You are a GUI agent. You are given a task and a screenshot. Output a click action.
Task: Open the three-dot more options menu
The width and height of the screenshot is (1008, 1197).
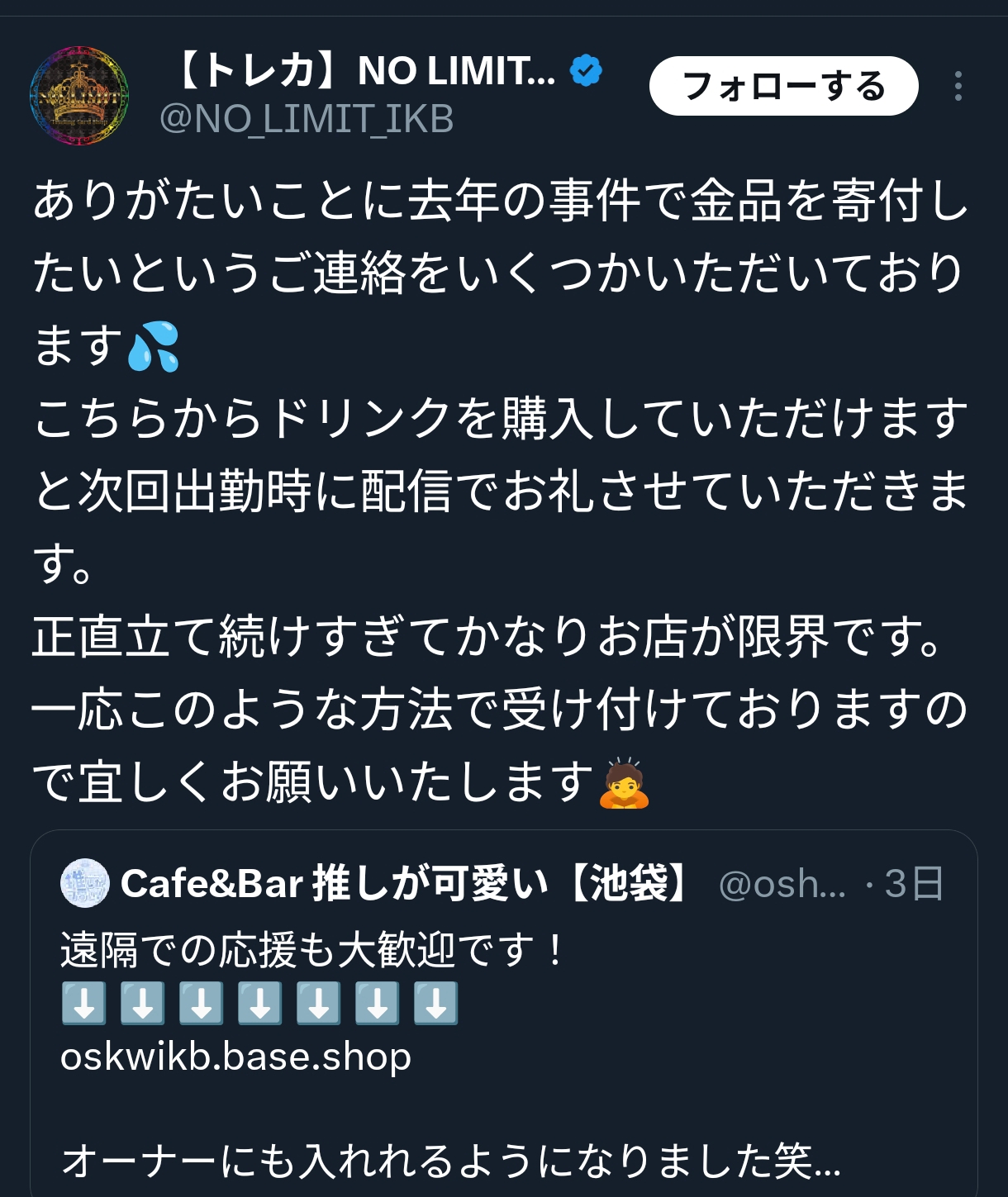(x=958, y=86)
